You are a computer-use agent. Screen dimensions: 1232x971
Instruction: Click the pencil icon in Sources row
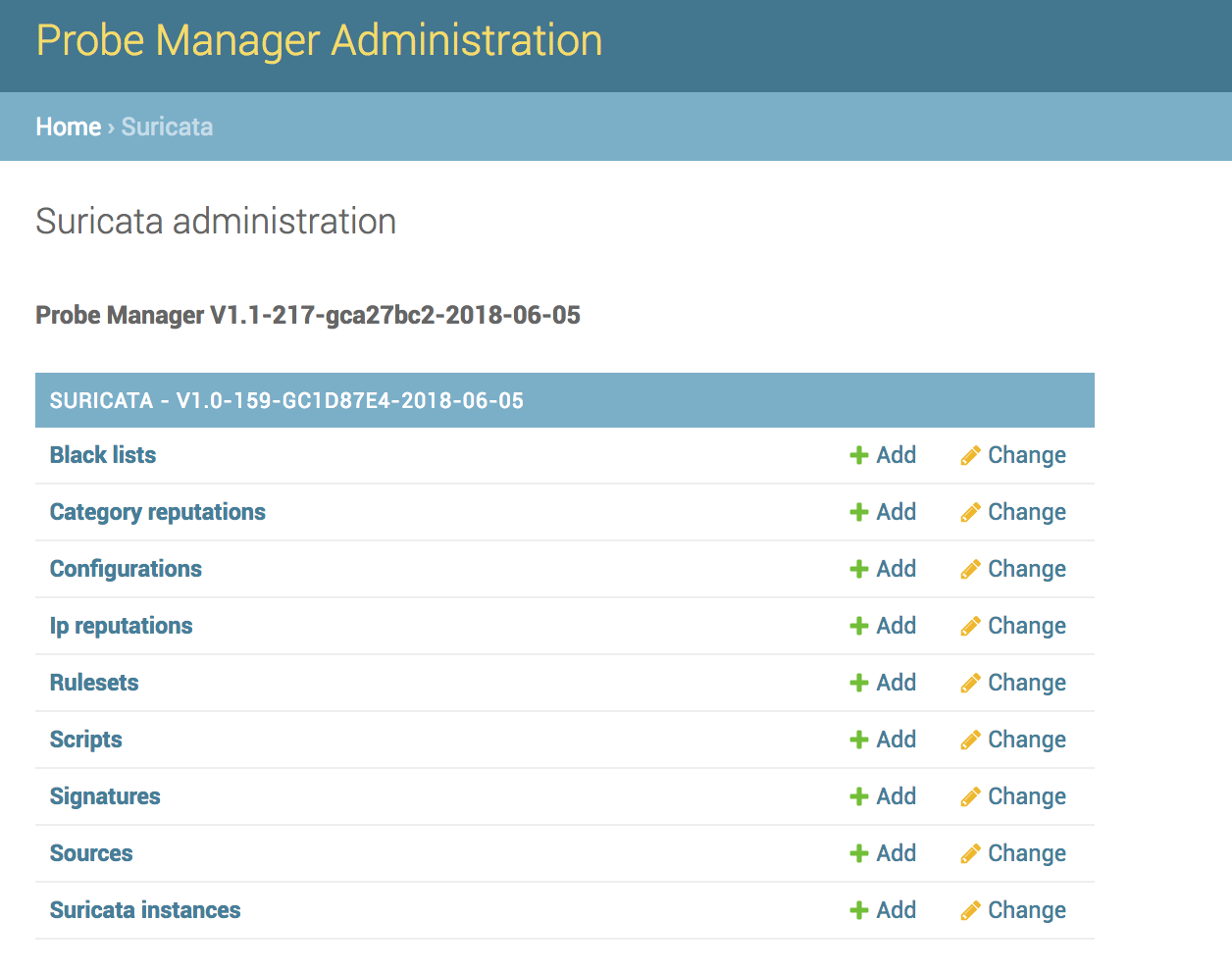[x=970, y=853]
